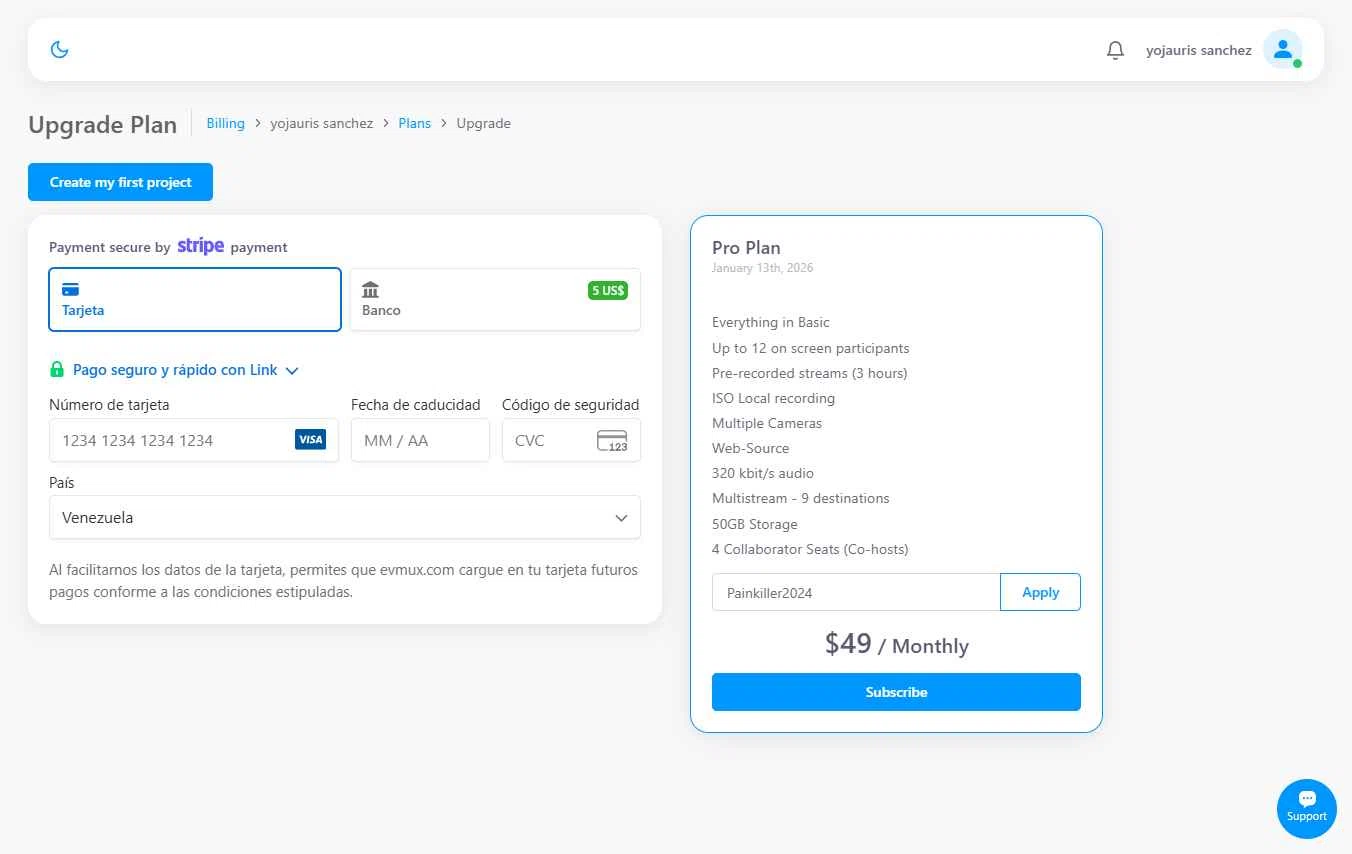The width and height of the screenshot is (1352, 854).
Task: Click the card terms disclaimer text
Action: [343, 581]
